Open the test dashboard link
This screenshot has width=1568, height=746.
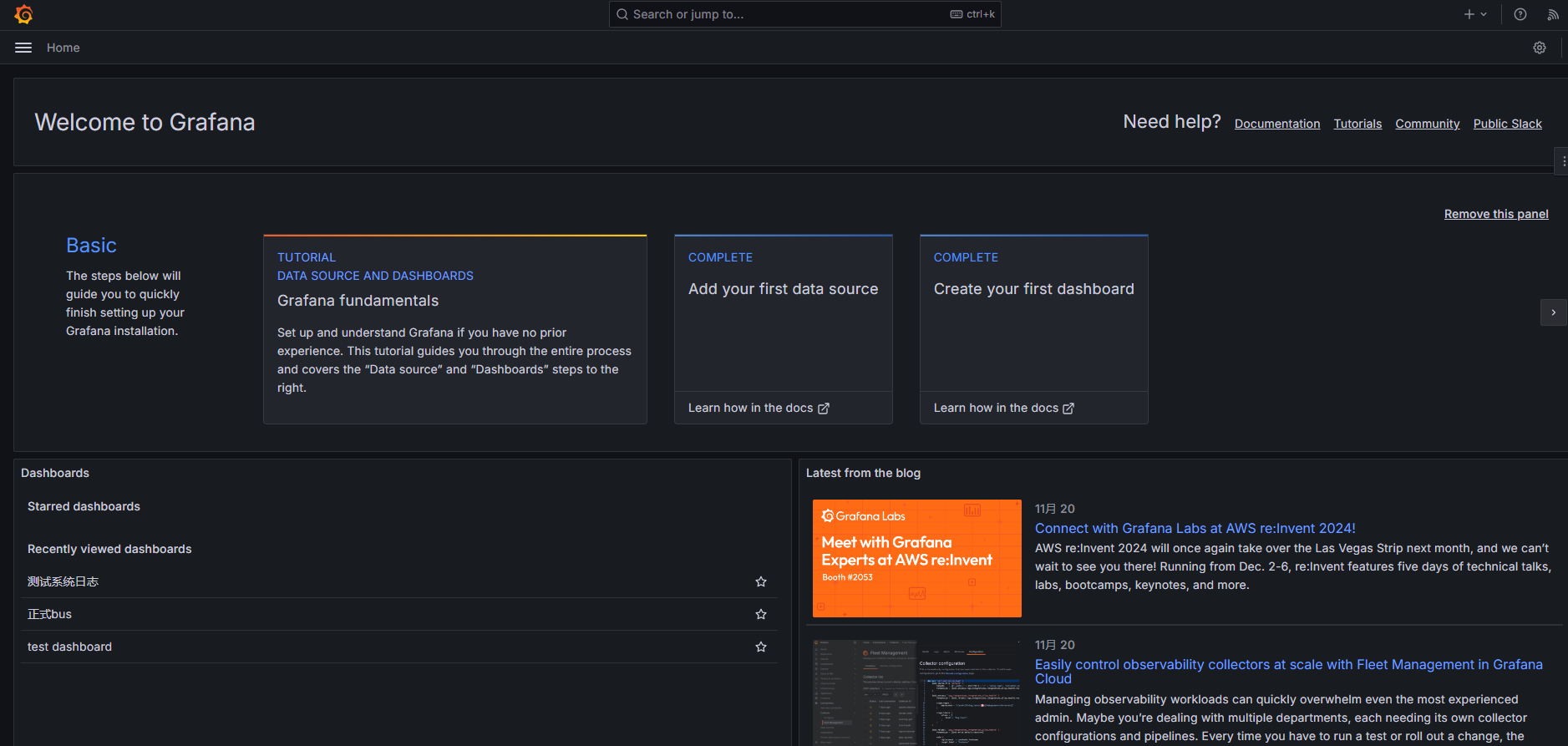pos(69,647)
